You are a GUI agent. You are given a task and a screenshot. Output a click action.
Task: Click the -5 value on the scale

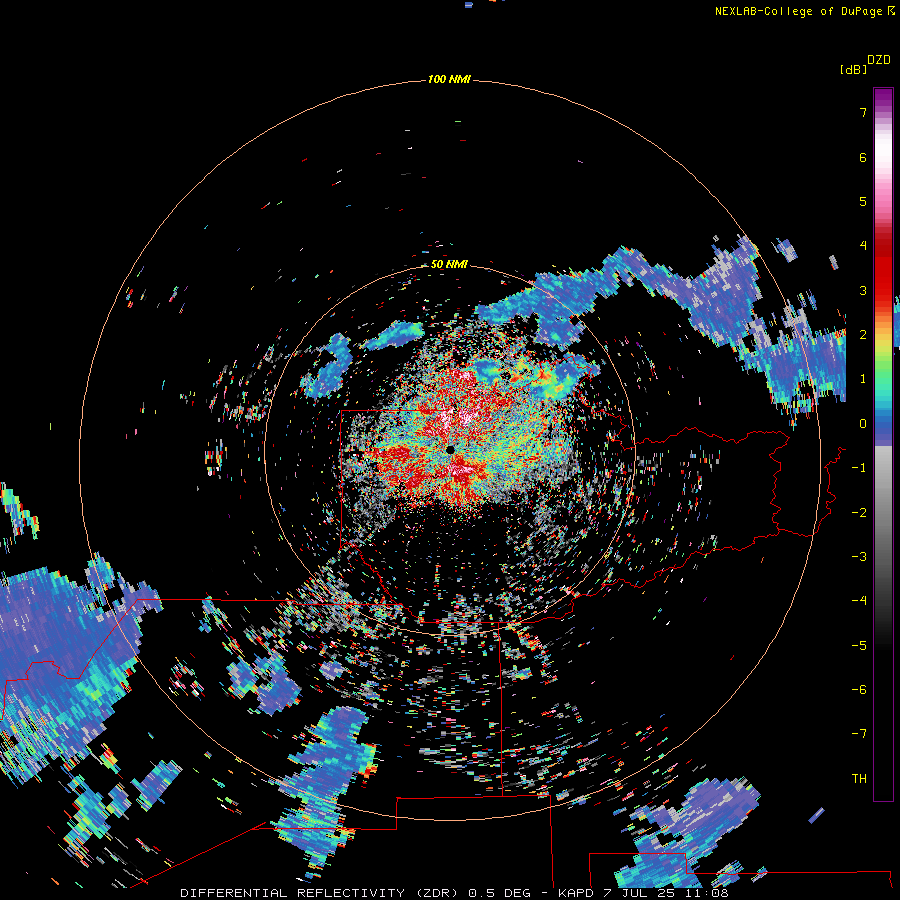859,646
